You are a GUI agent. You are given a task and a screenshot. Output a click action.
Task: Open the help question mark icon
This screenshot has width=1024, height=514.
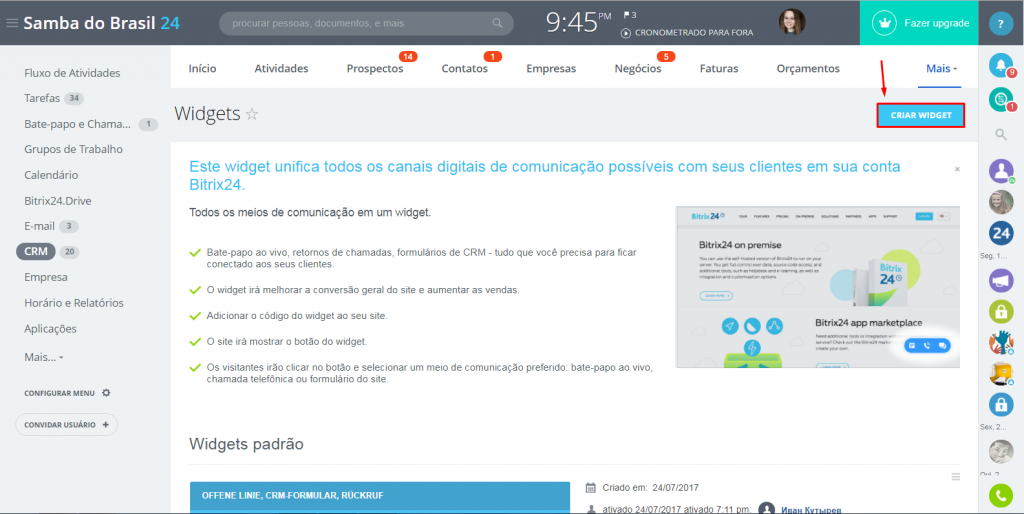tap(1000, 24)
